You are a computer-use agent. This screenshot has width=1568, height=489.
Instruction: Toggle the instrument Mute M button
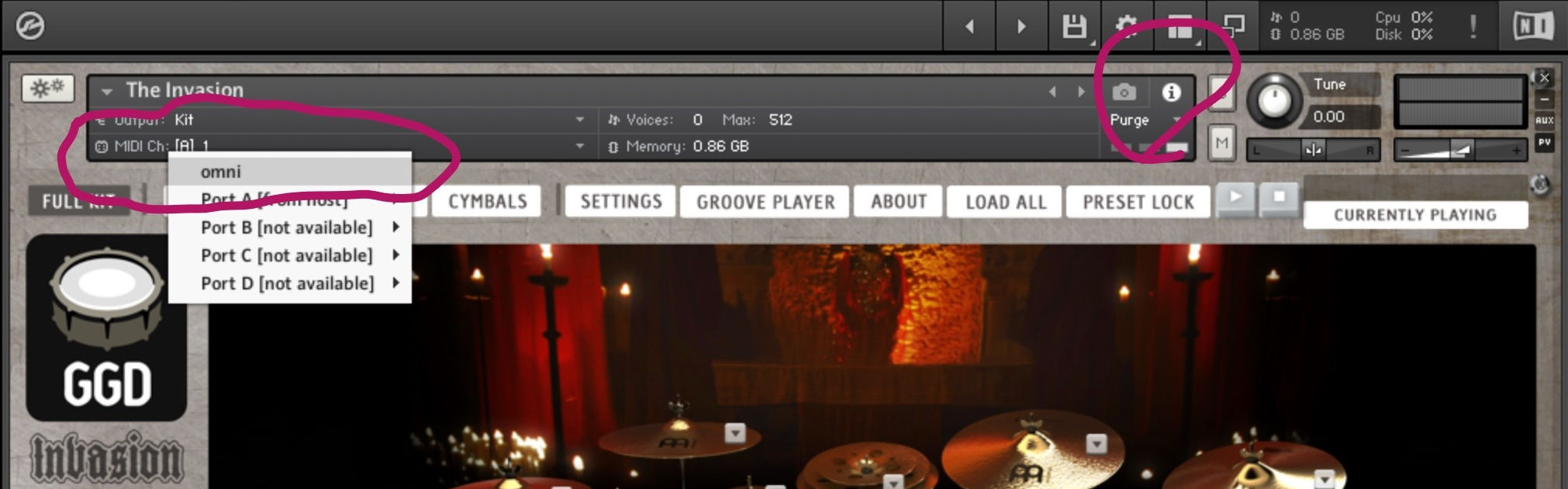(1221, 143)
